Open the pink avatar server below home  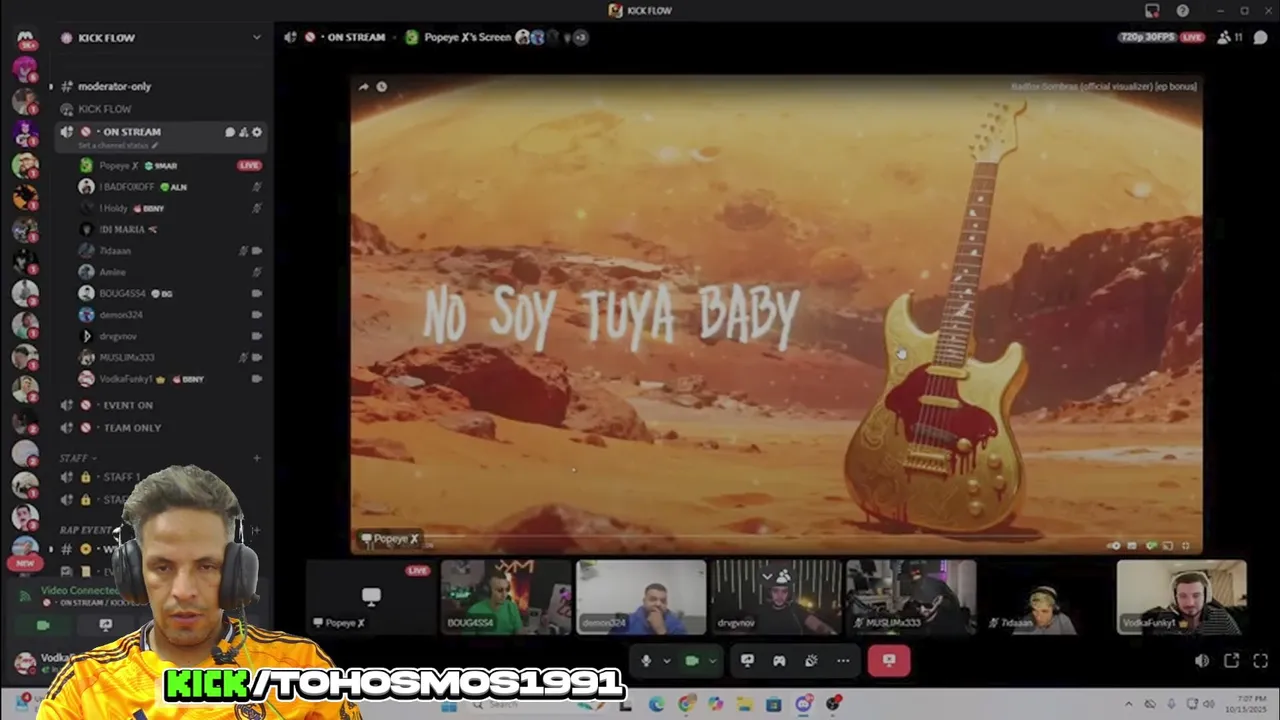pyautogui.click(x=25, y=69)
